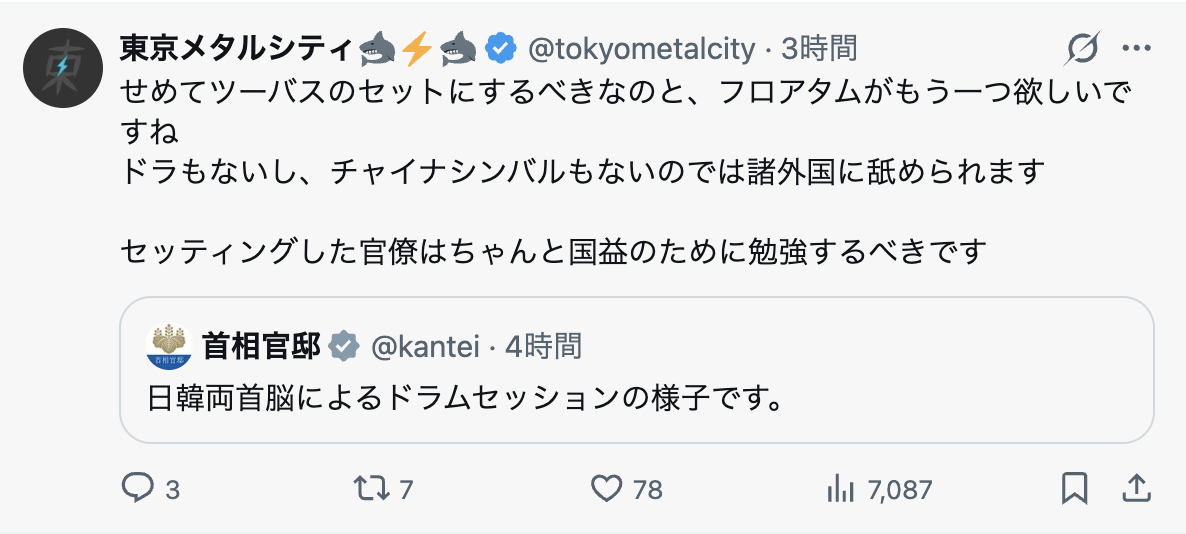This screenshot has width=1186, height=534.
Task: Click the 首相官邸 account name
Action: [x=261, y=346]
